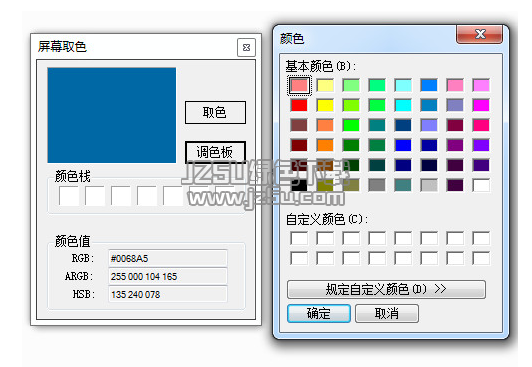Screen dimensions: 532x367
Task: Click the first slot in the 颜色栈 stack
Action: pos(69,195)
